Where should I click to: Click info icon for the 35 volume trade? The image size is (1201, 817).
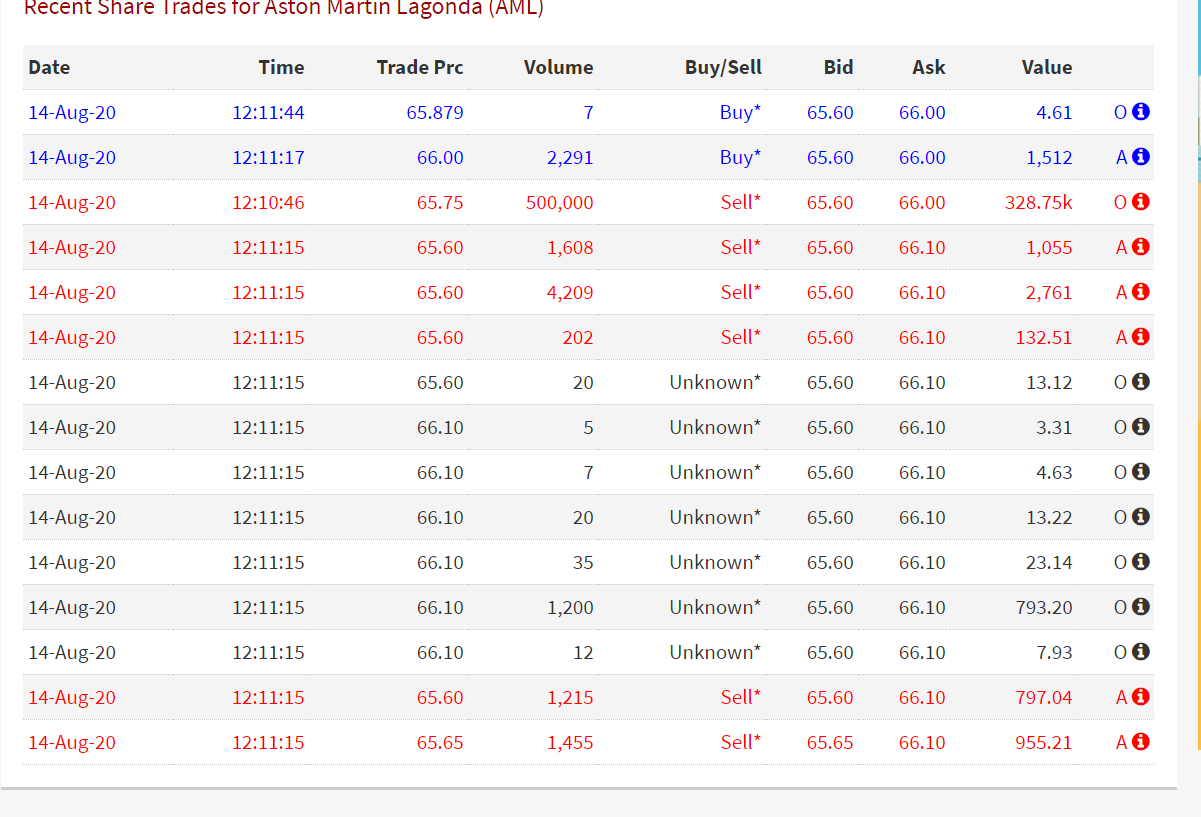[x=1140, y=562]
